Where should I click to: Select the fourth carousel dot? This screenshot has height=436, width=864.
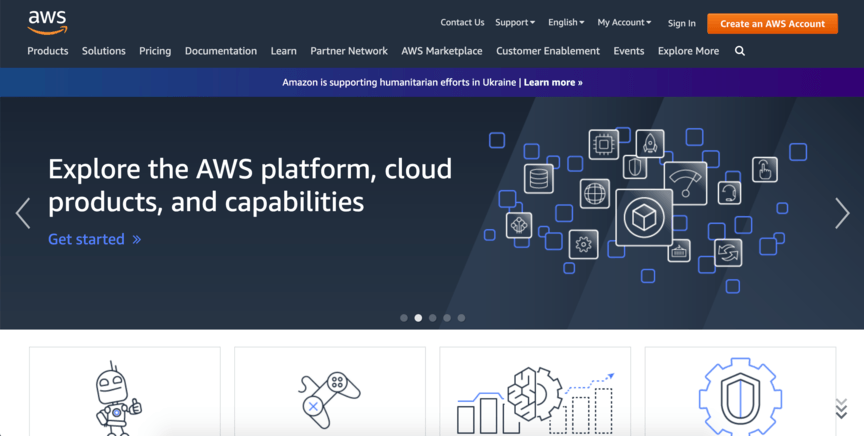pyautogui.click(x=447, y=318)
